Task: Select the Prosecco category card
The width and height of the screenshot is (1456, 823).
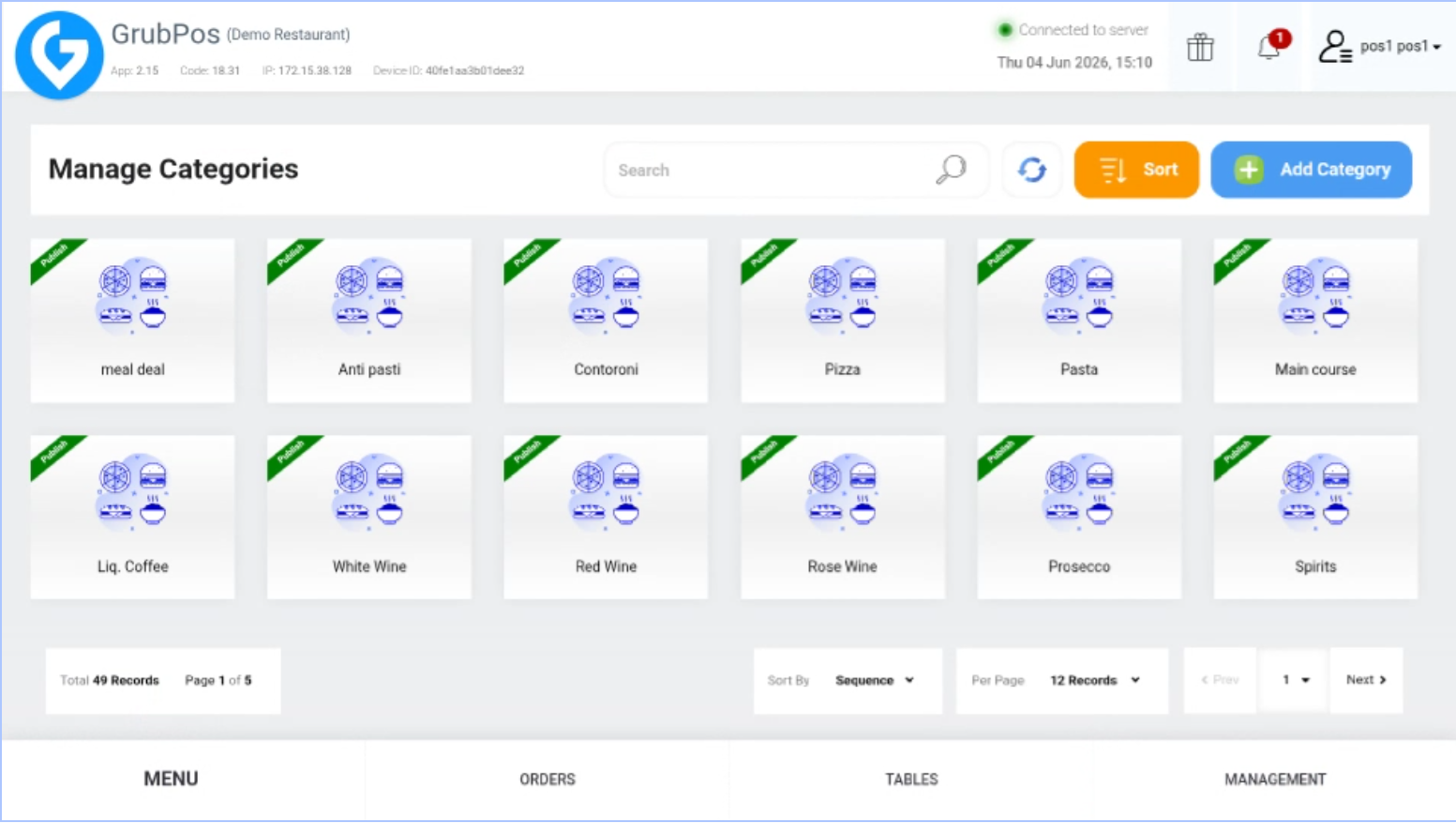Action: pos(1079,517)
